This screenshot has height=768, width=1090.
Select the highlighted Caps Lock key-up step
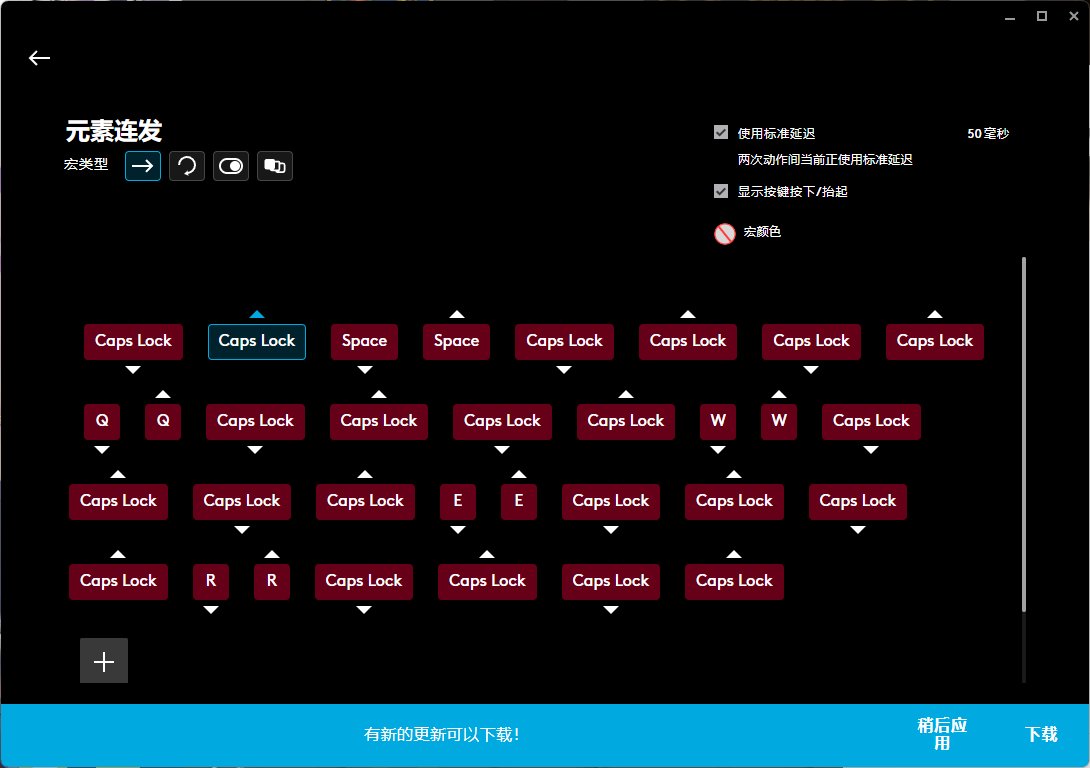click(257, 341)
